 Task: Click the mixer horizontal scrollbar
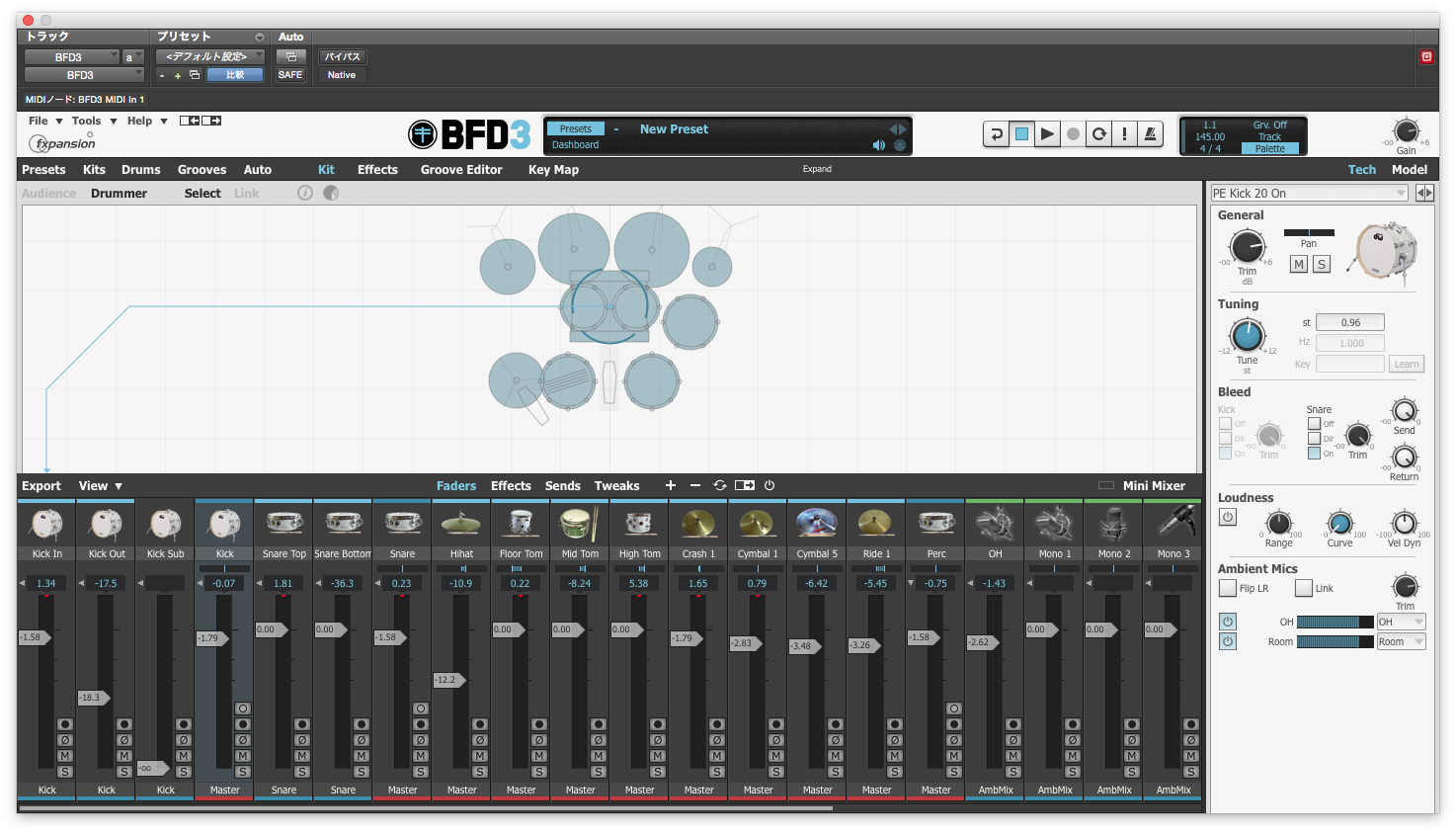[426, 807]
